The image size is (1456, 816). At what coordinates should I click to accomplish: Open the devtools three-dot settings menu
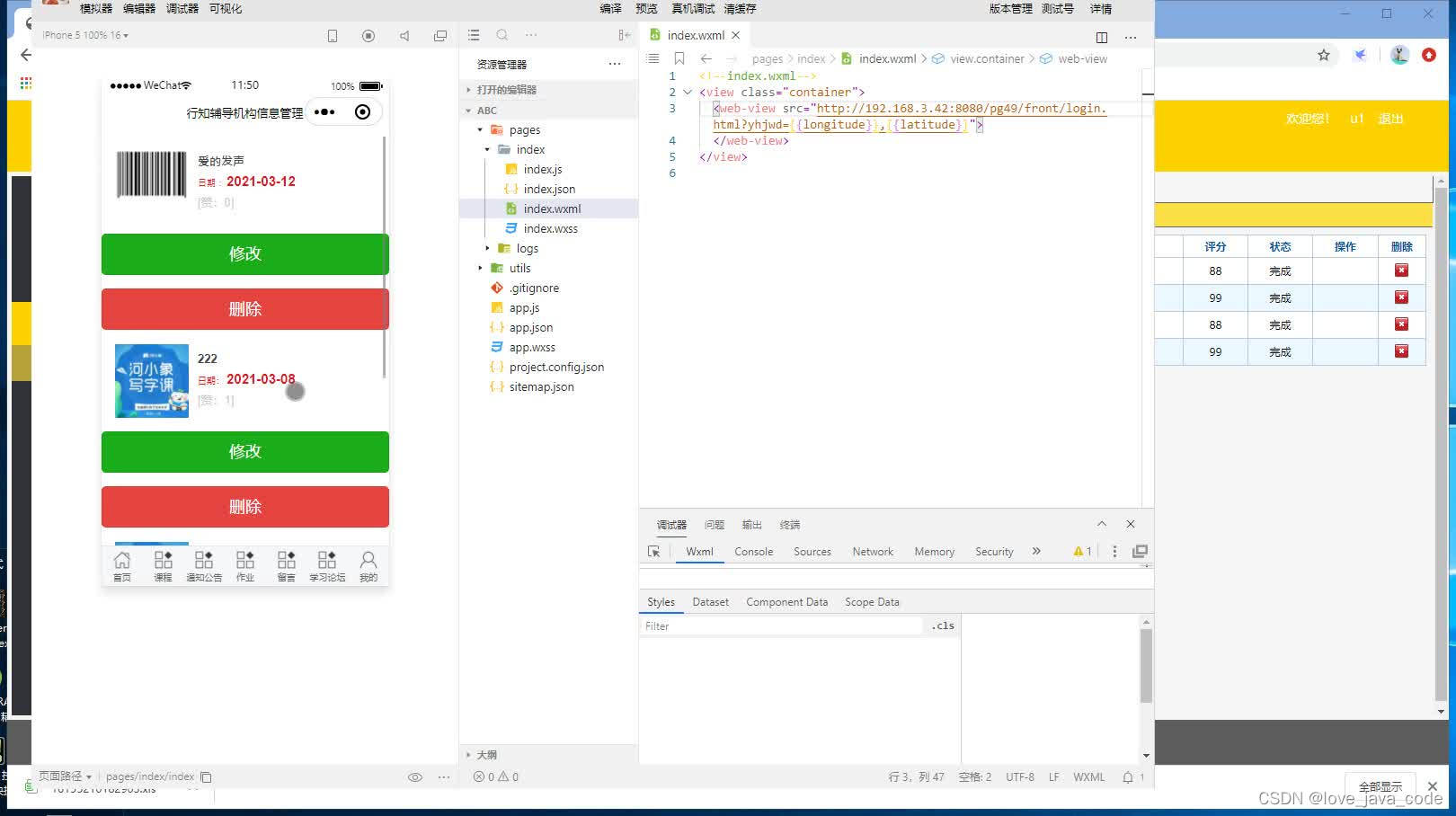point(1114,552)
